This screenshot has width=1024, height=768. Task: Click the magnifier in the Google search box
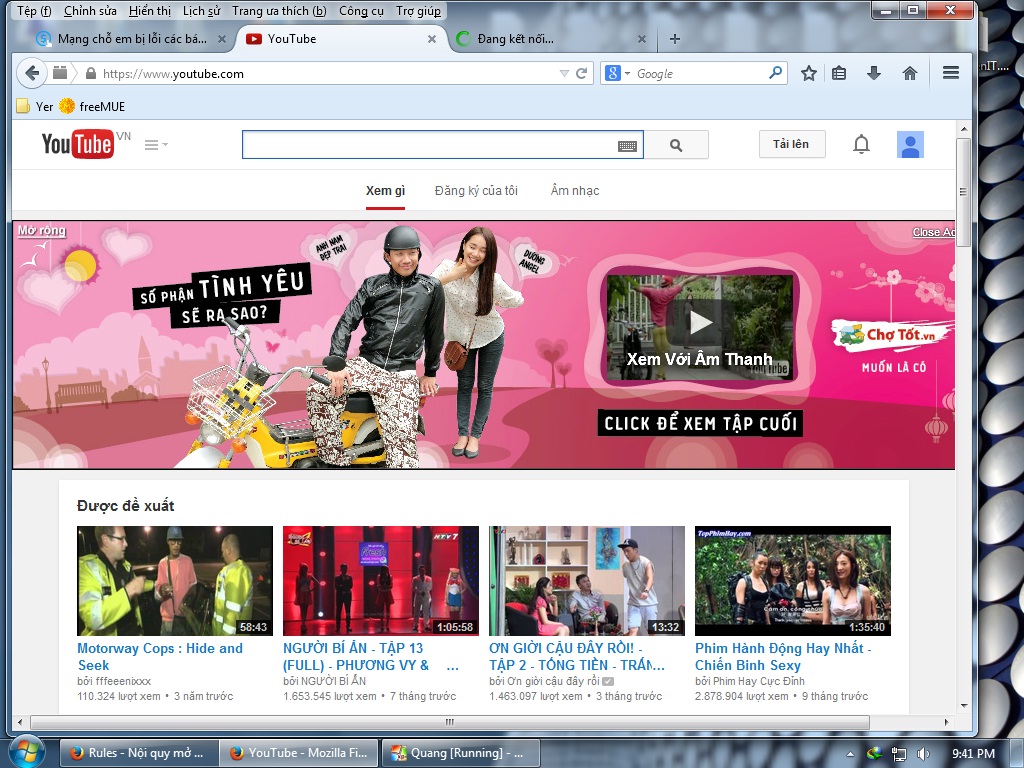[x=775, y=72]
